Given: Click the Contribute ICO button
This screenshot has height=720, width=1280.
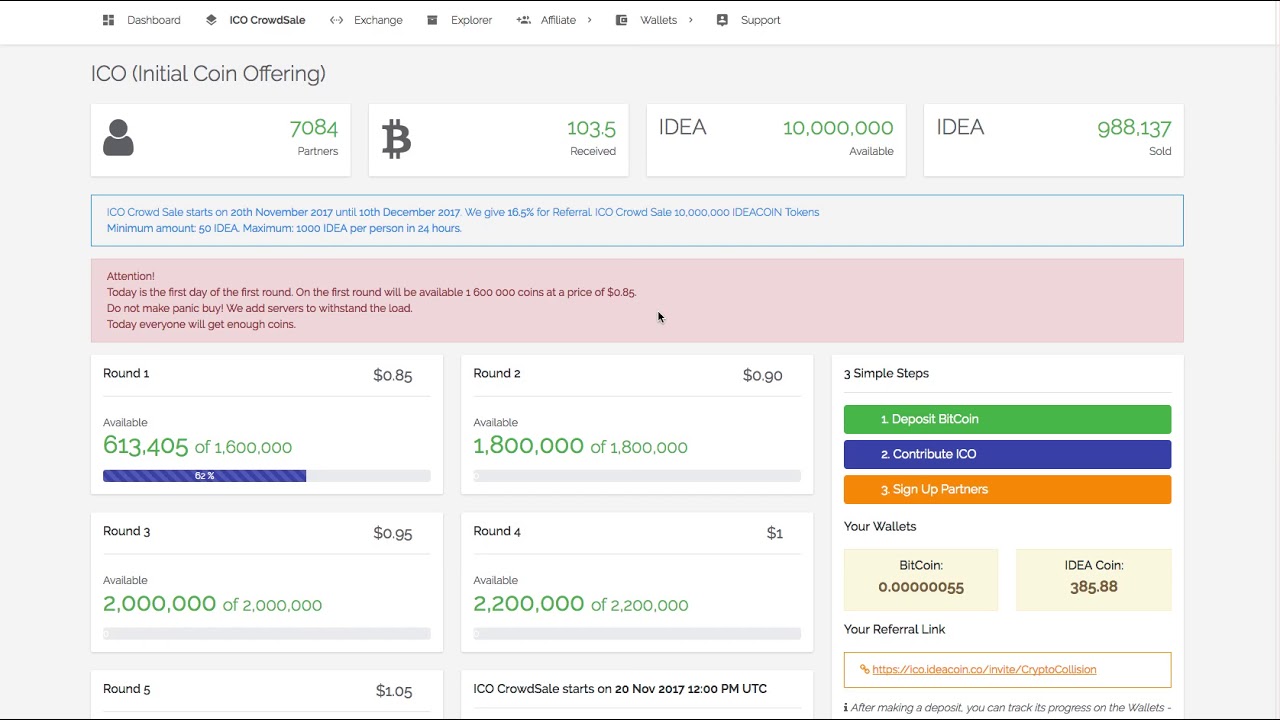Looking at the screenshot, I should (1007, 454).
